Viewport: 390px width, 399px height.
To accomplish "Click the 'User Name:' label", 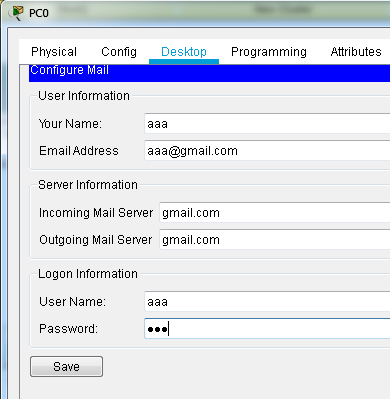I will pyautogui.click(x=72, y=302).
